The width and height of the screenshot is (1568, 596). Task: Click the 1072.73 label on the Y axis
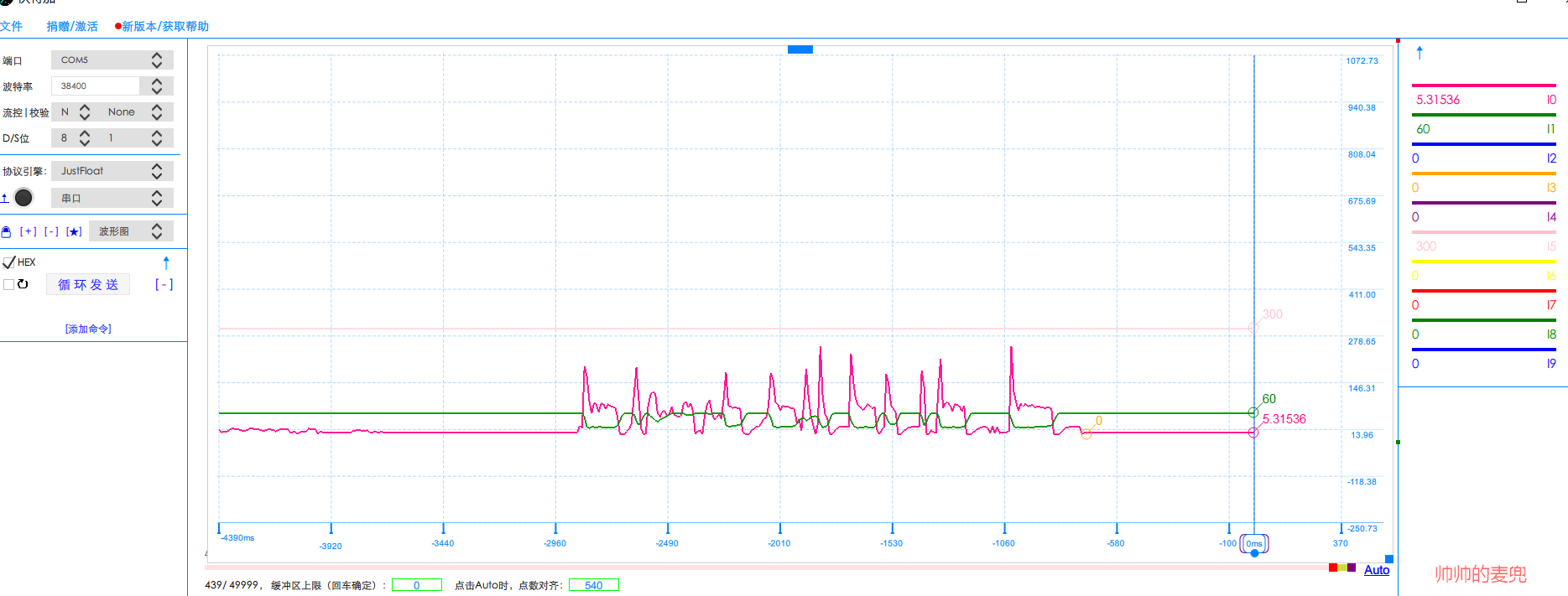[1362, 60]
